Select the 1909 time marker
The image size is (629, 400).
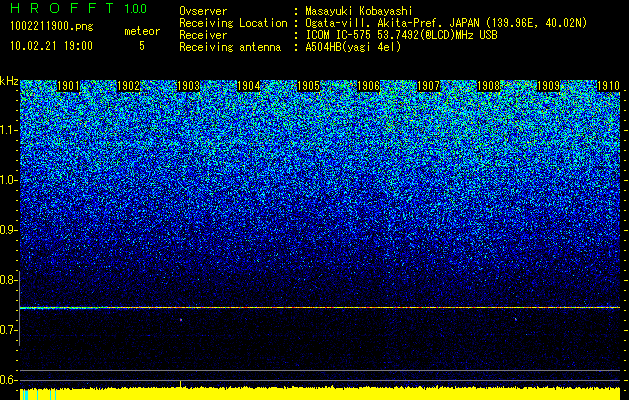549,86
